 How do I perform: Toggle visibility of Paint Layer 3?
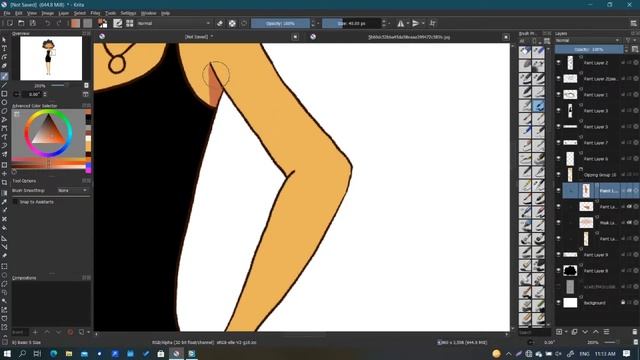pos(558,111)
